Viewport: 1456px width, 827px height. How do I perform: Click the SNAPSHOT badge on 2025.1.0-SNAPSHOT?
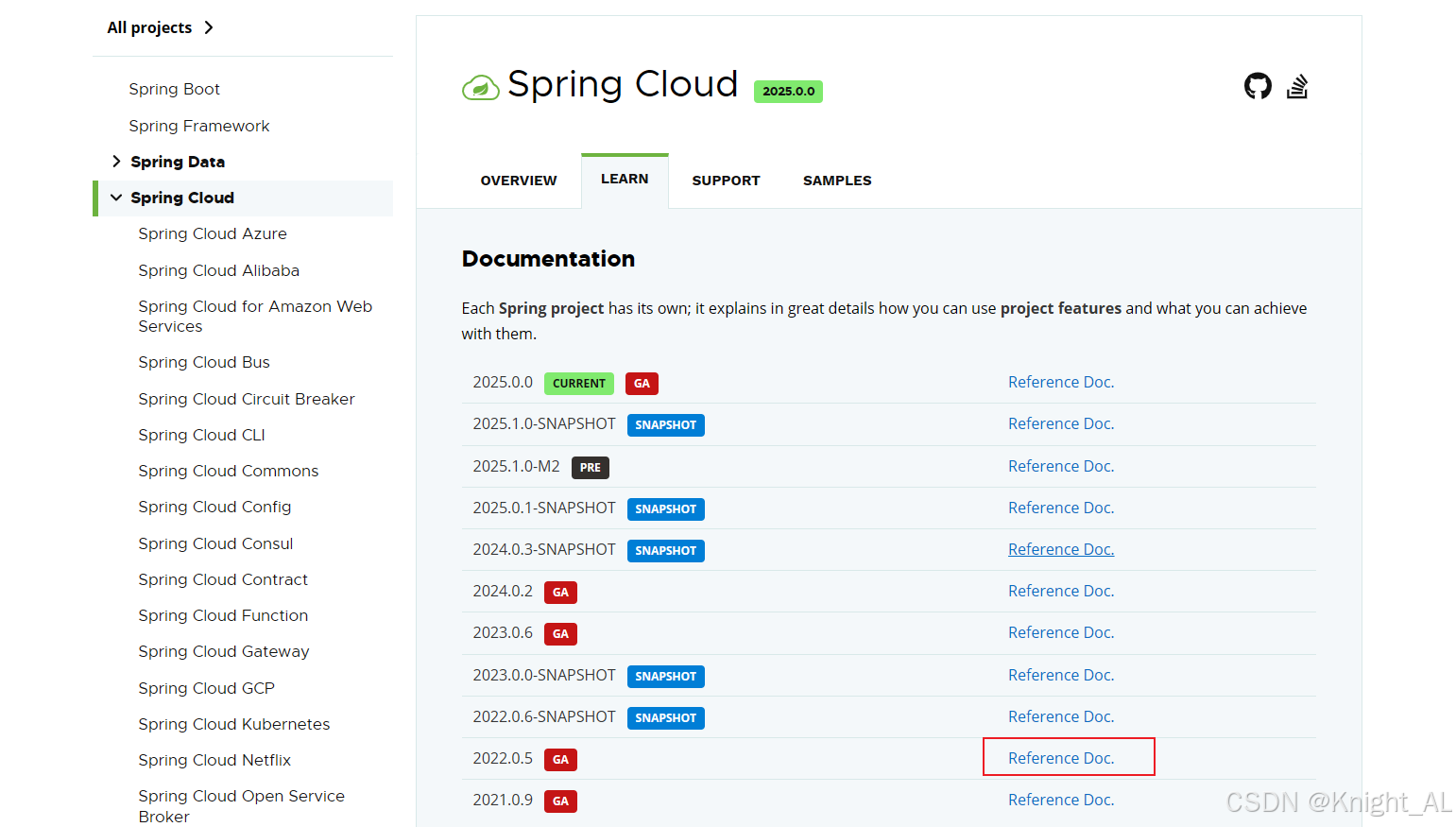(666, 425)
